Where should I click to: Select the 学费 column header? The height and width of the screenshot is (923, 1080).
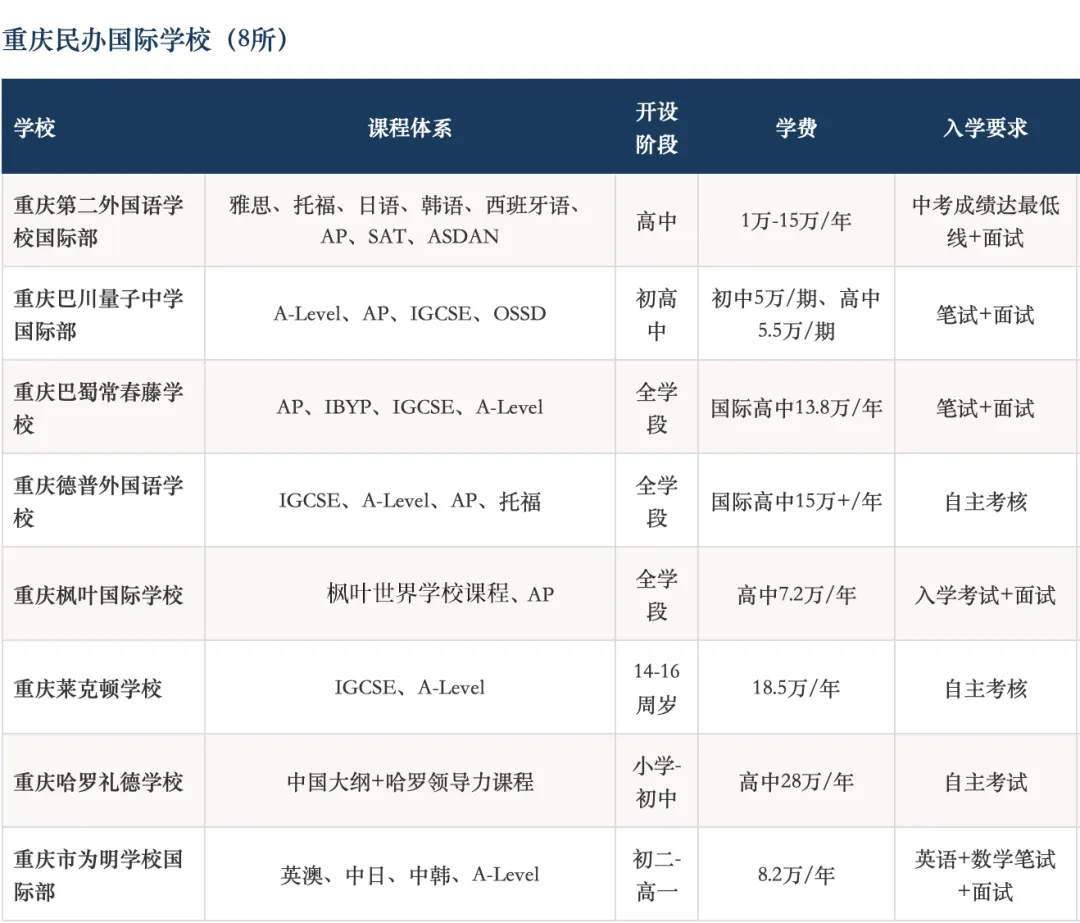(796, 127)
